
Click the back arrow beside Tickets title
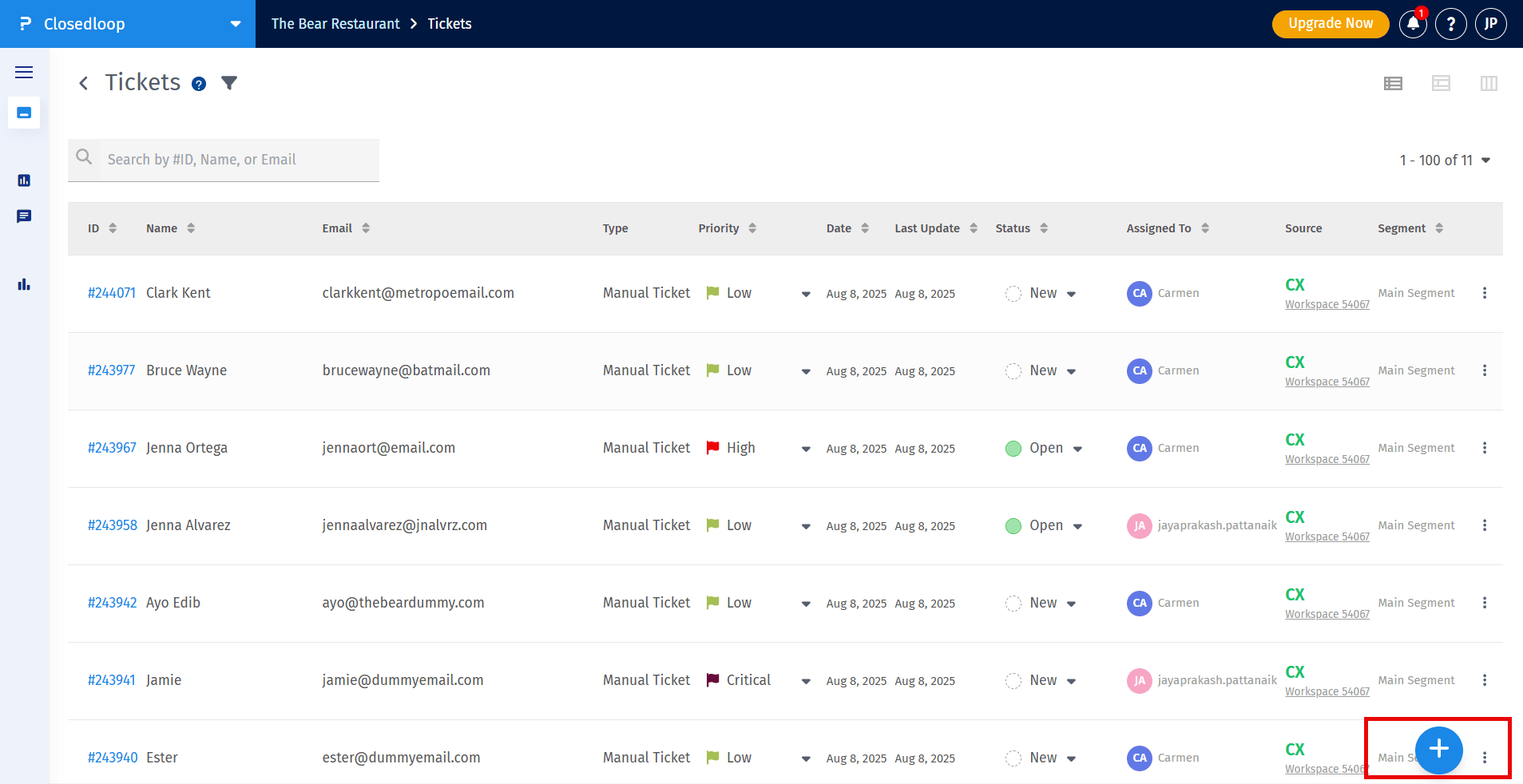pyautogui.click(x=83, y=83)
